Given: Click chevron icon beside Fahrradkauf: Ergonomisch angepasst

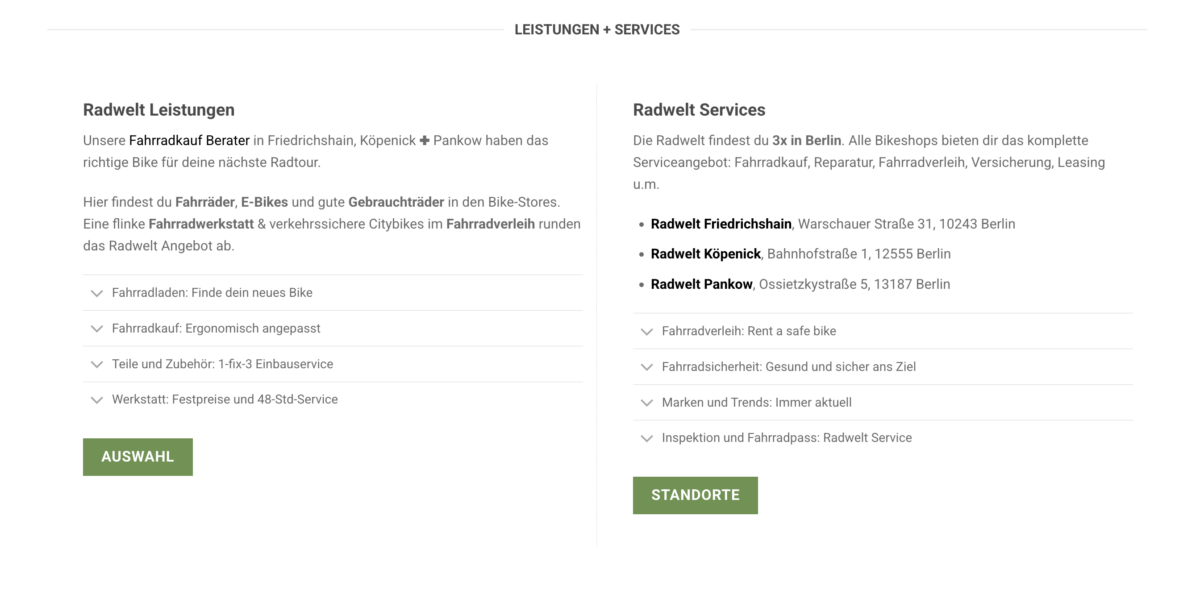Looking at the screenshot, I should pyautogui.click(x=97, y=328).
